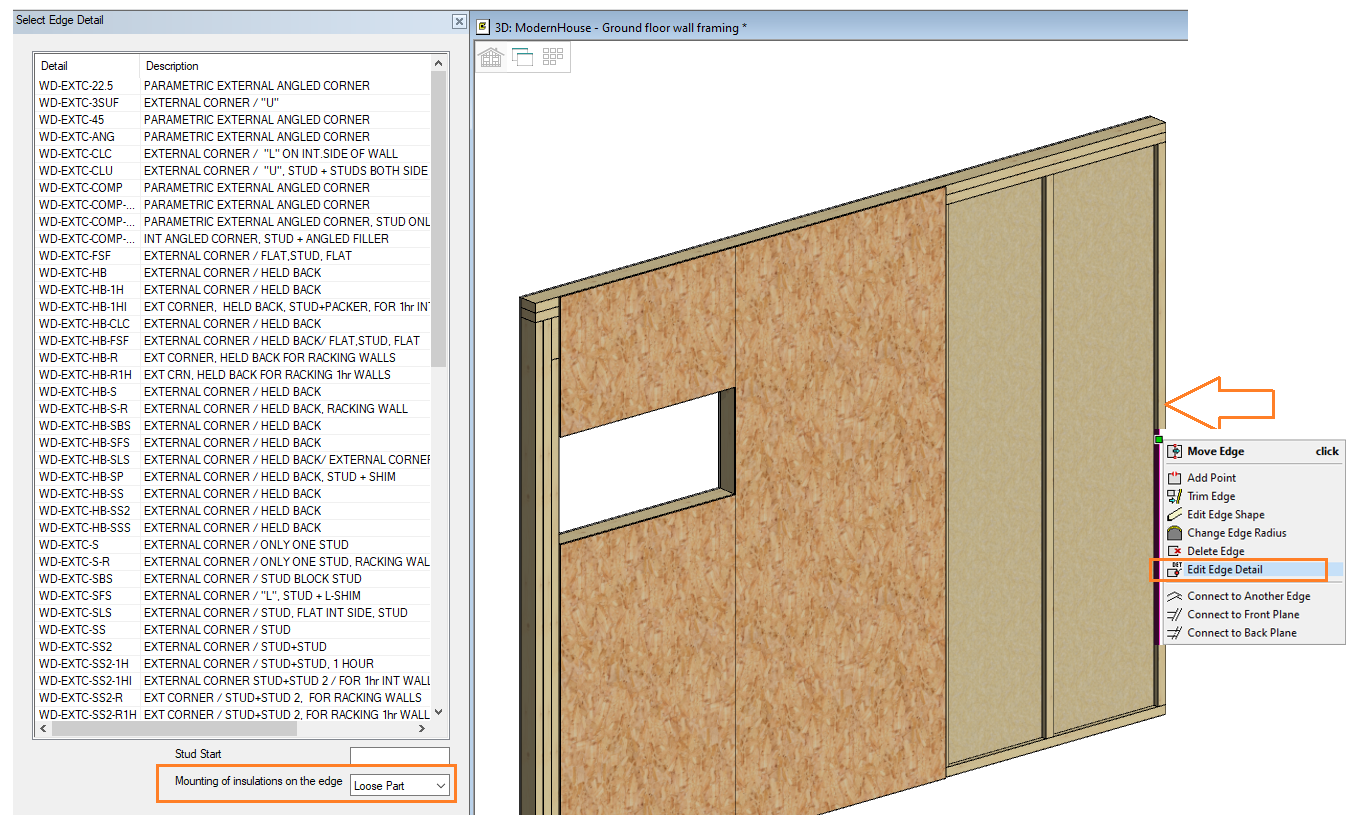Select Connect to Front Plane option
This screenshot has width=1349, height=815.
[1241, 615]
